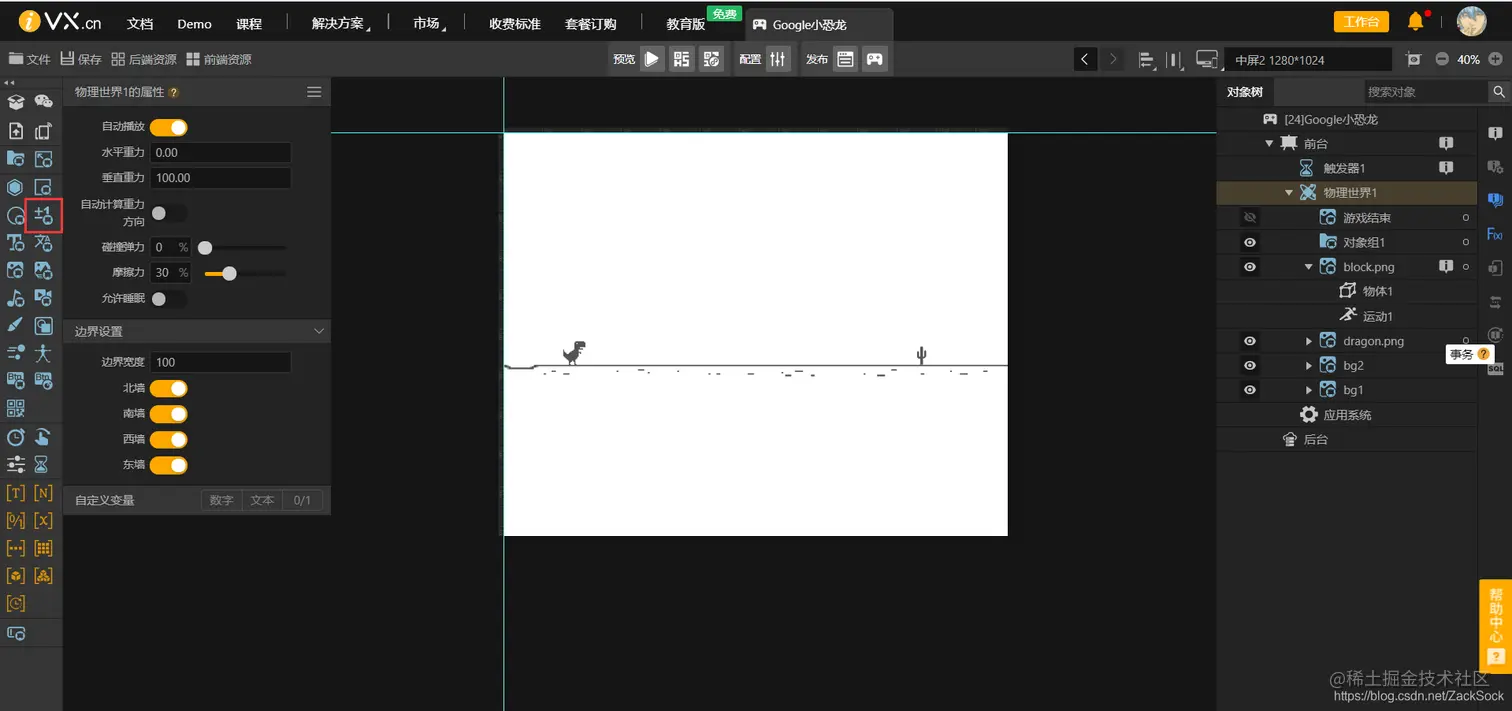Toggle the 东墙 switch
The image size is (1512, 711).
[x=169, y=465]
